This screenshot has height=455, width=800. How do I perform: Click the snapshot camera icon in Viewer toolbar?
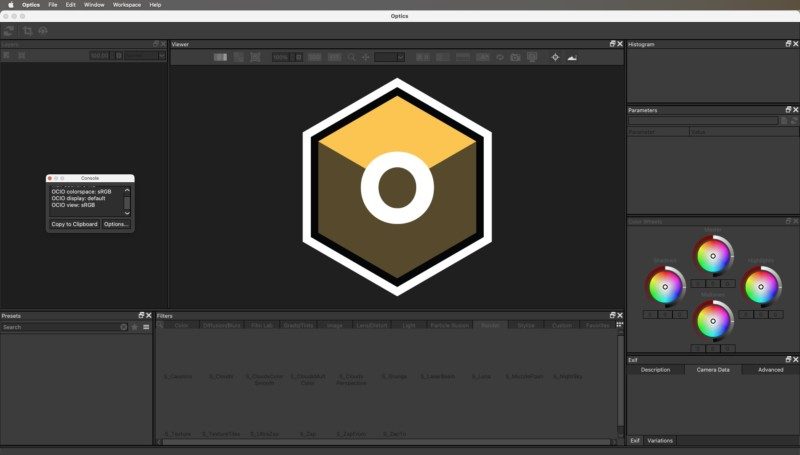[x=515, y=57]
